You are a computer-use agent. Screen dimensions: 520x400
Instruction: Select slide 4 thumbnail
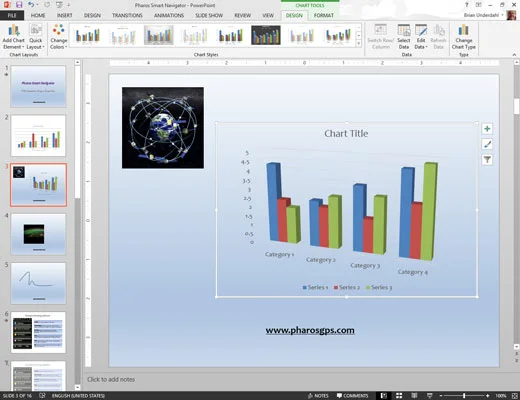[x=38, y=234]
